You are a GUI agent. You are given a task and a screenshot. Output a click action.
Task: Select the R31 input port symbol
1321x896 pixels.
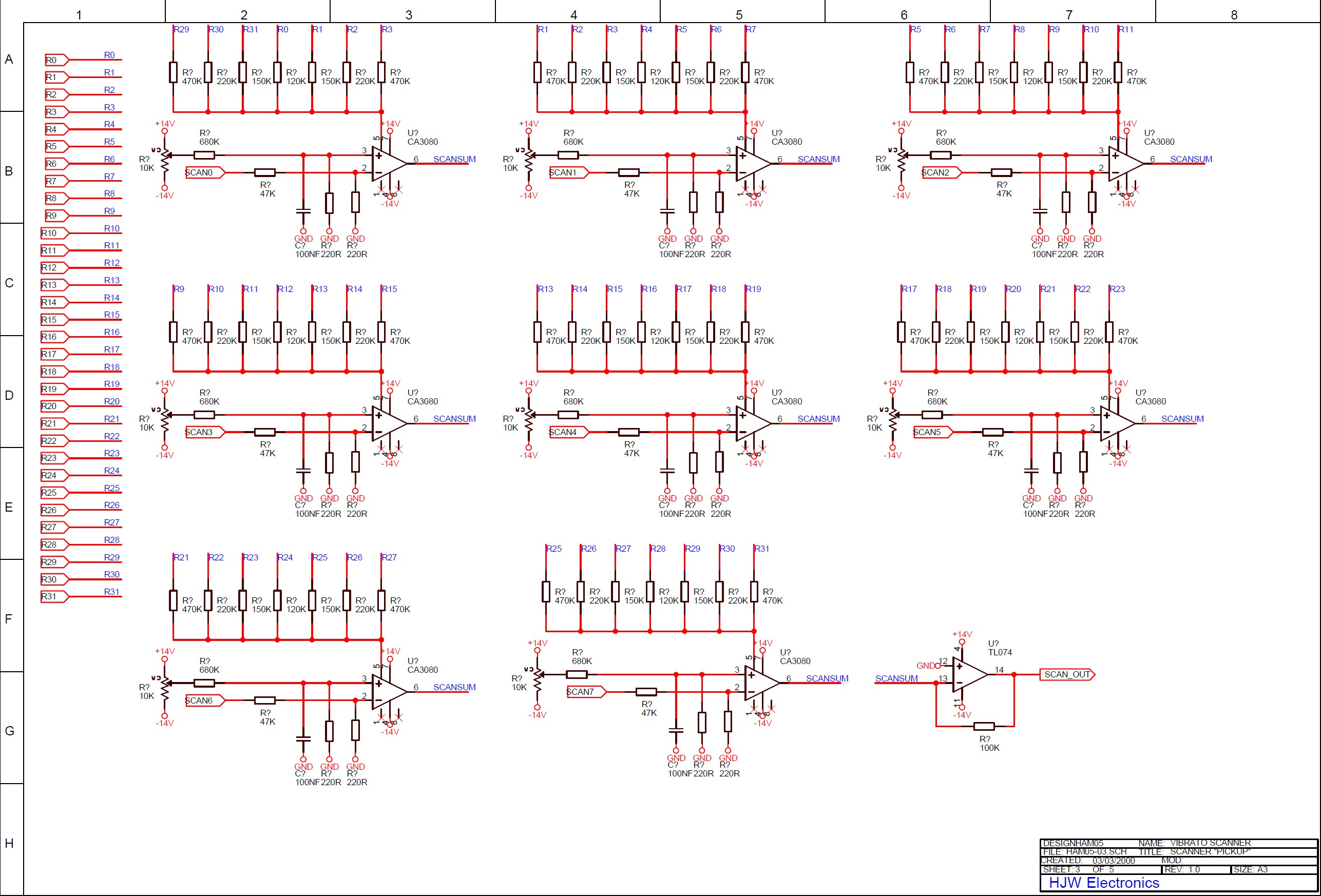point(54,597)
